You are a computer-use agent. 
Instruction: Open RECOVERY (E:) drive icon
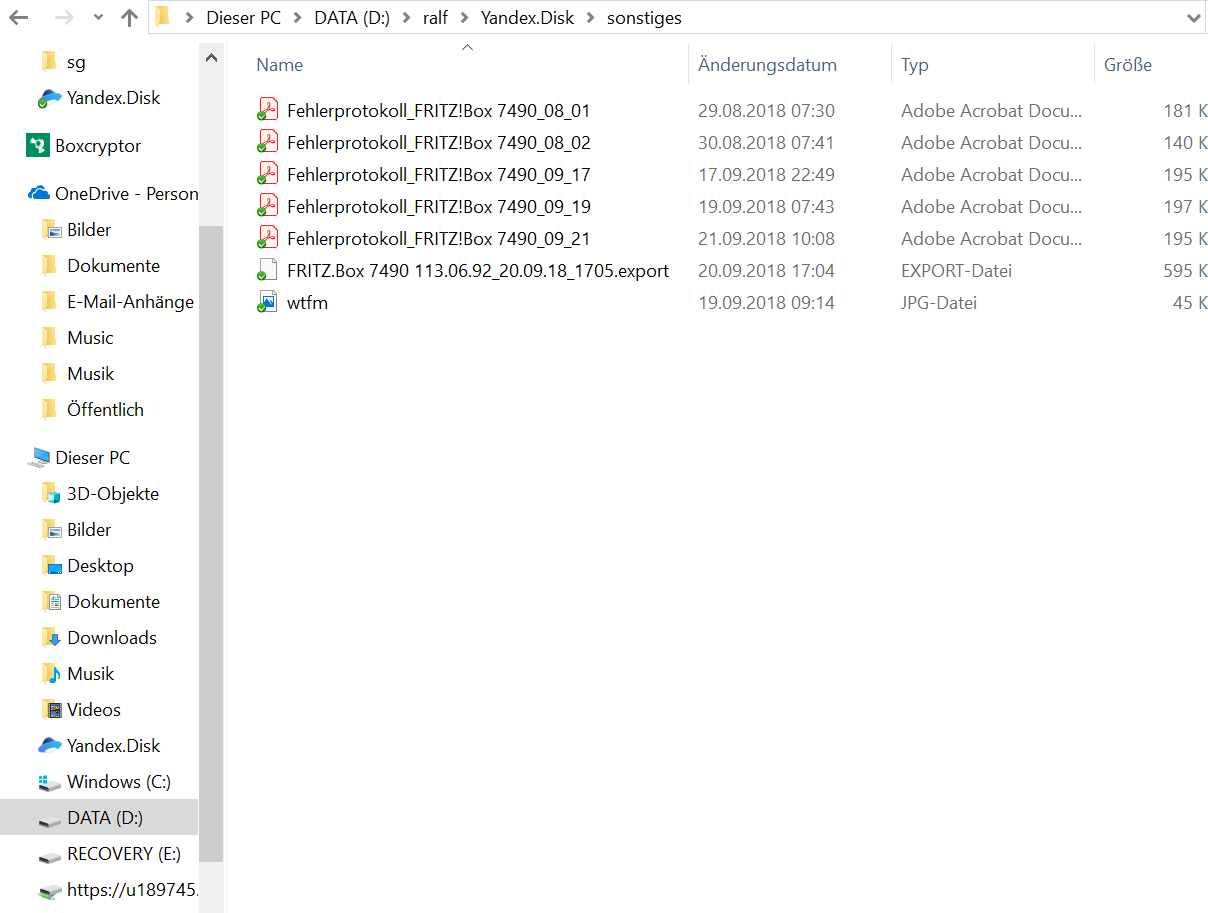click(50, 855)
